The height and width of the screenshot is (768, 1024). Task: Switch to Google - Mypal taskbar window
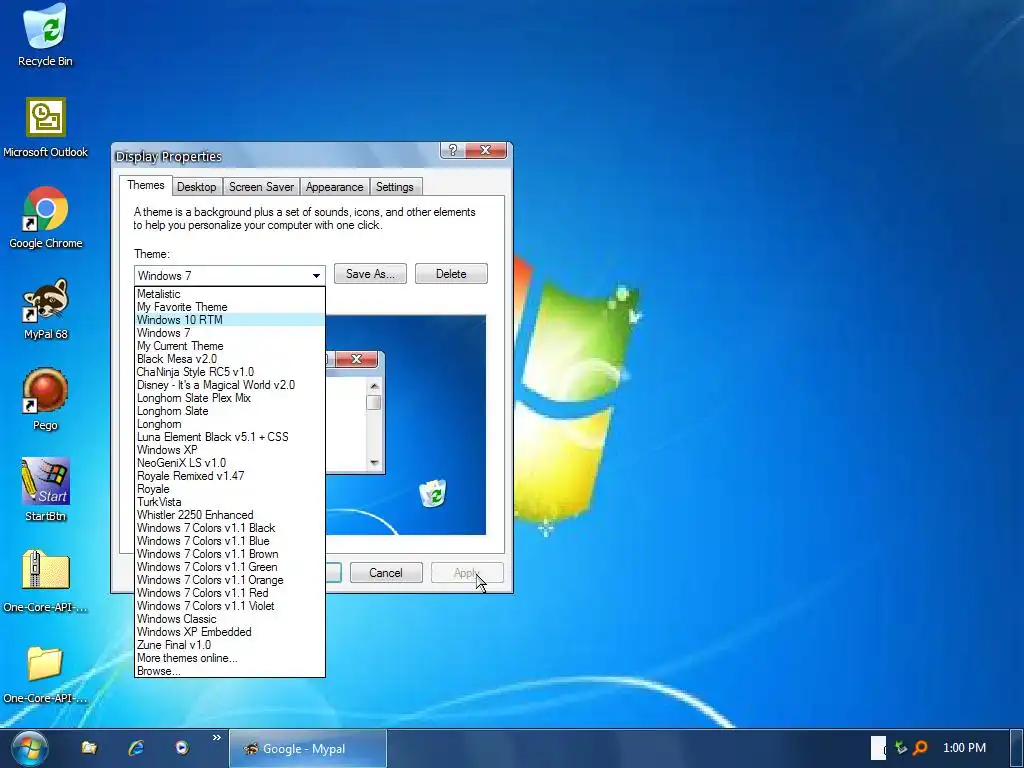pyautogui.click(x=308, y=749)
